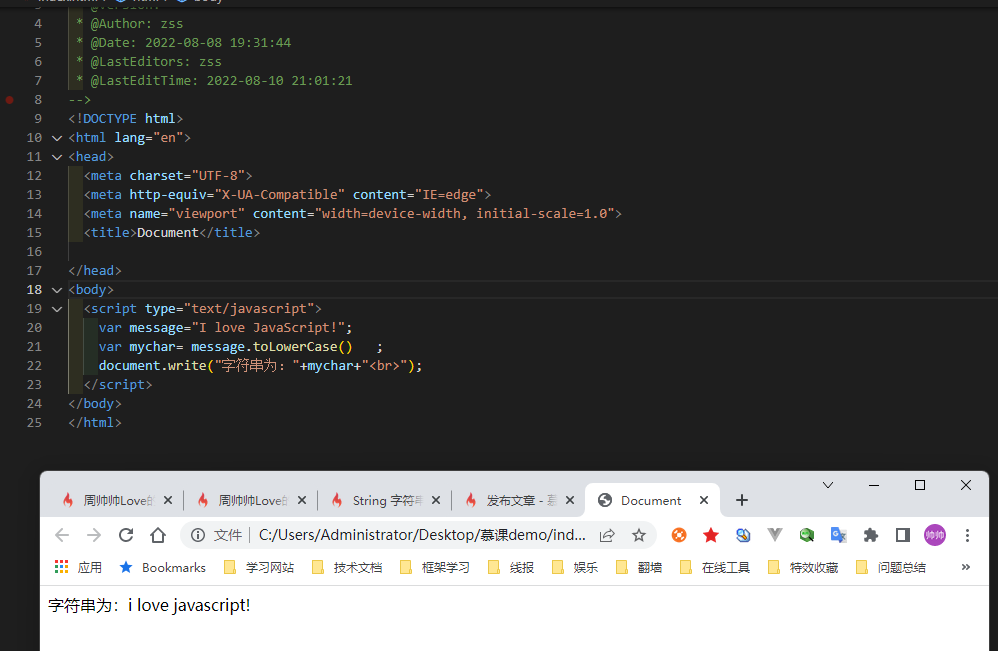Collapse the html element at line 10
998x651 pixels.
click(x=57, y=138)
